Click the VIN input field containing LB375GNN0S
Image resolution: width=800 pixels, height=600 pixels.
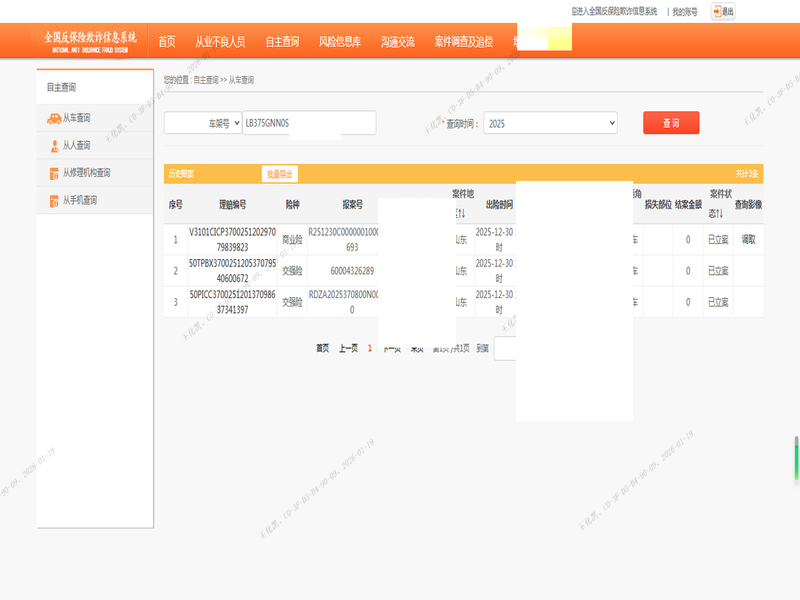point(308,123)
